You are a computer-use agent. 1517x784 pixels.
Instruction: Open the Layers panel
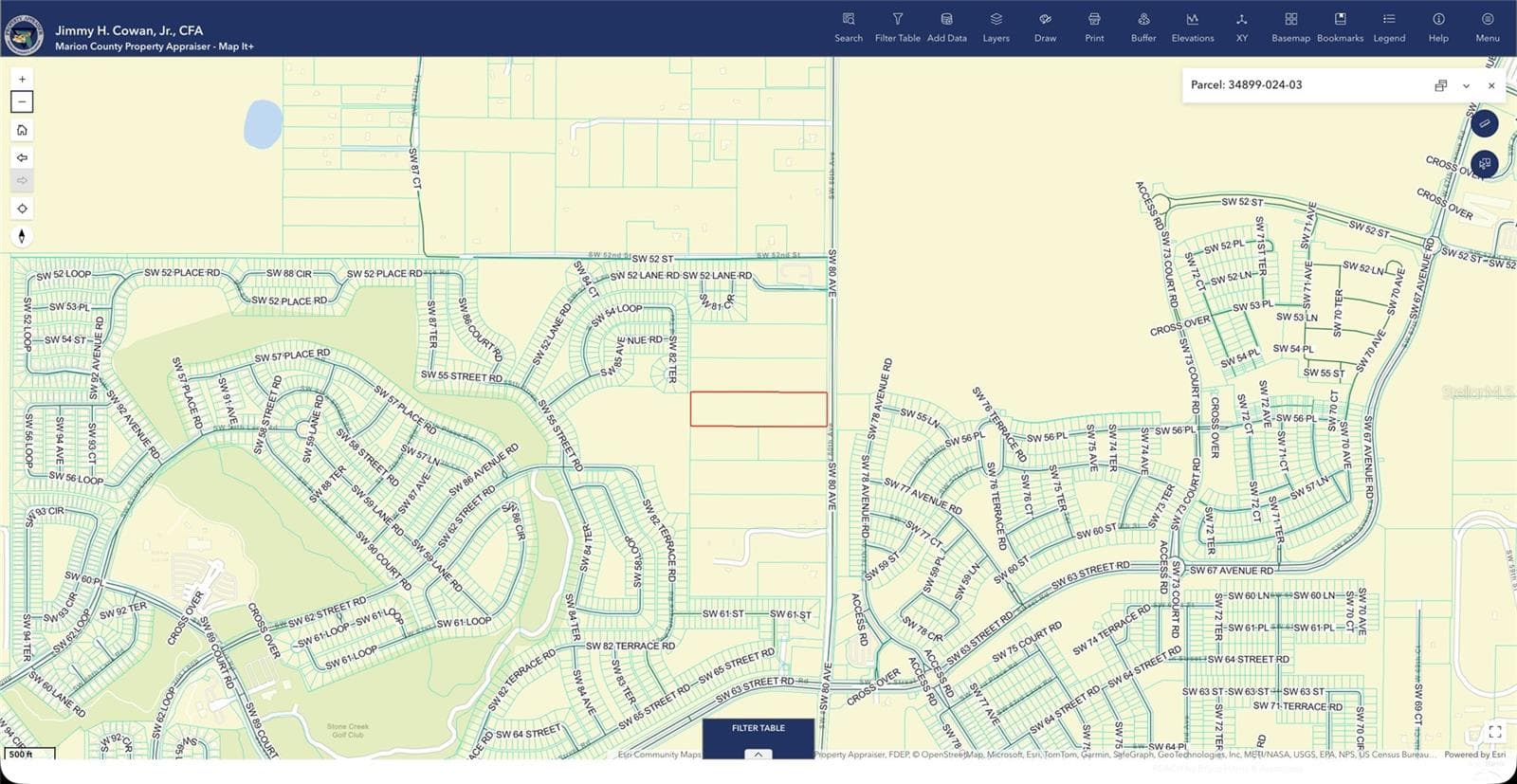(996, 27)
